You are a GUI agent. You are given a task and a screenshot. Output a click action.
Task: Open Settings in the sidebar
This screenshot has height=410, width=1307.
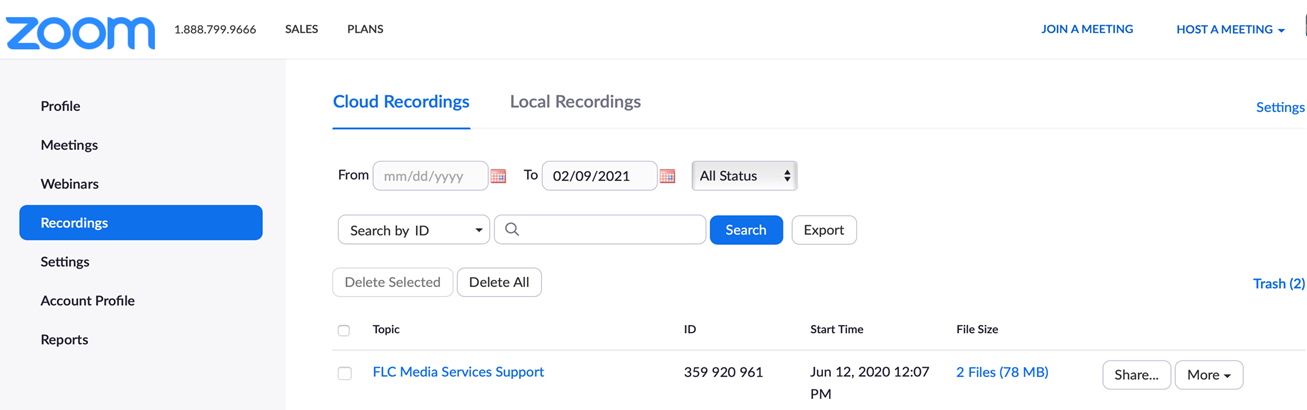[x=65, y=262]
